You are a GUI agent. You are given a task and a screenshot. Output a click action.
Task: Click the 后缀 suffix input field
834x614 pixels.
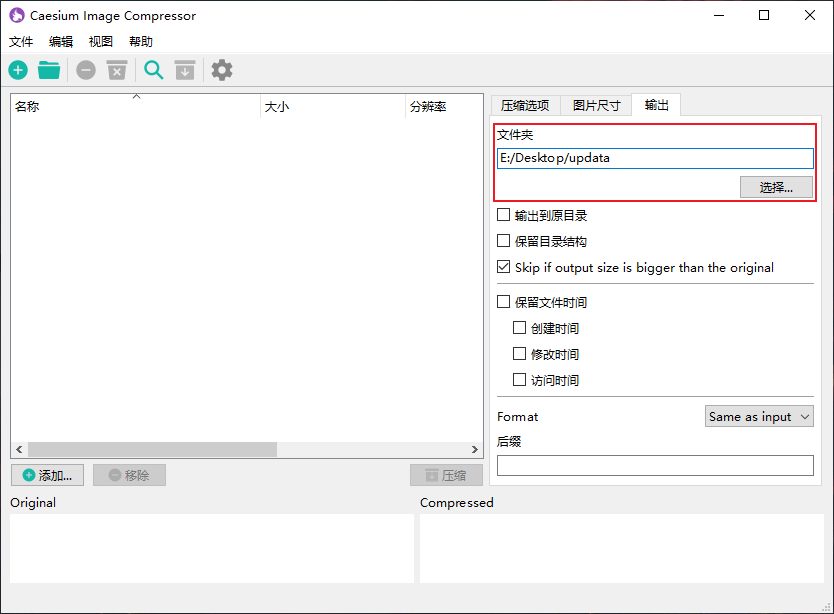click(655, 466)
